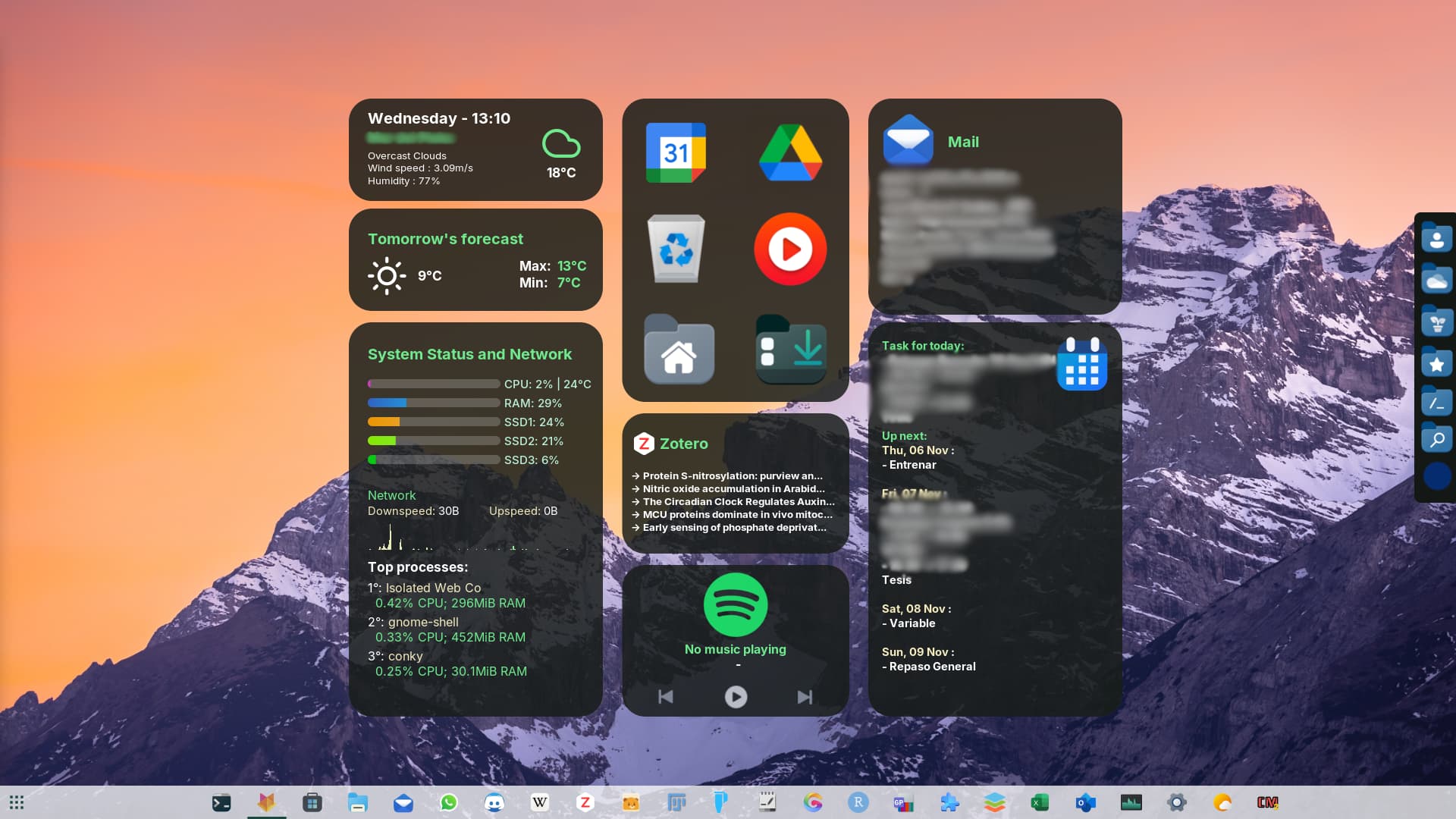The image size is (1456, 819).
Task: Go to the previous track
Action: coord(666,697)
